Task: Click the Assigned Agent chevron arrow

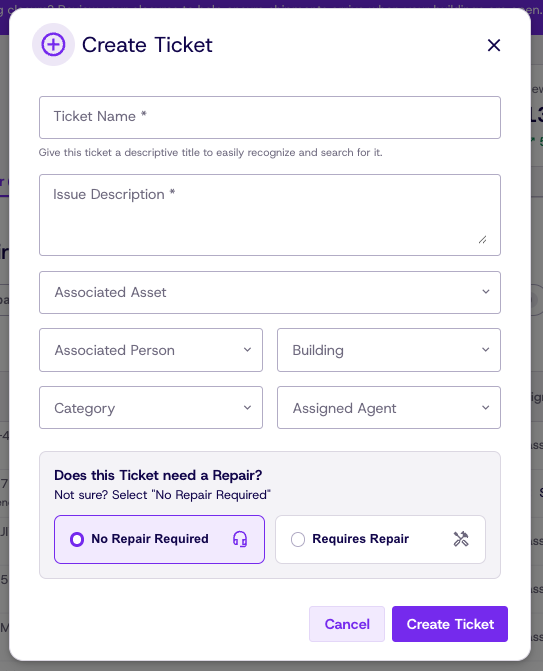Action: tap(486, 408)
